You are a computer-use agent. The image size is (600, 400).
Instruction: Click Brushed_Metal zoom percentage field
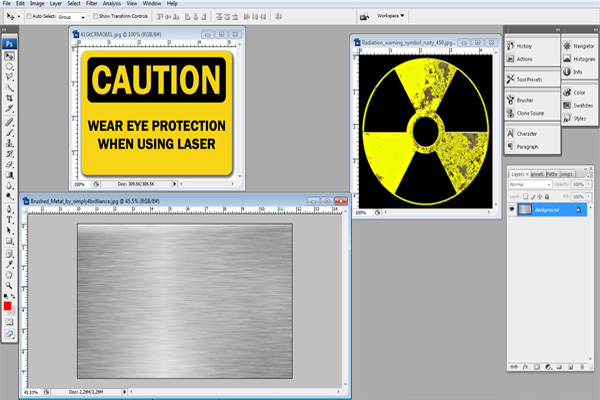(x=31, y=392)
